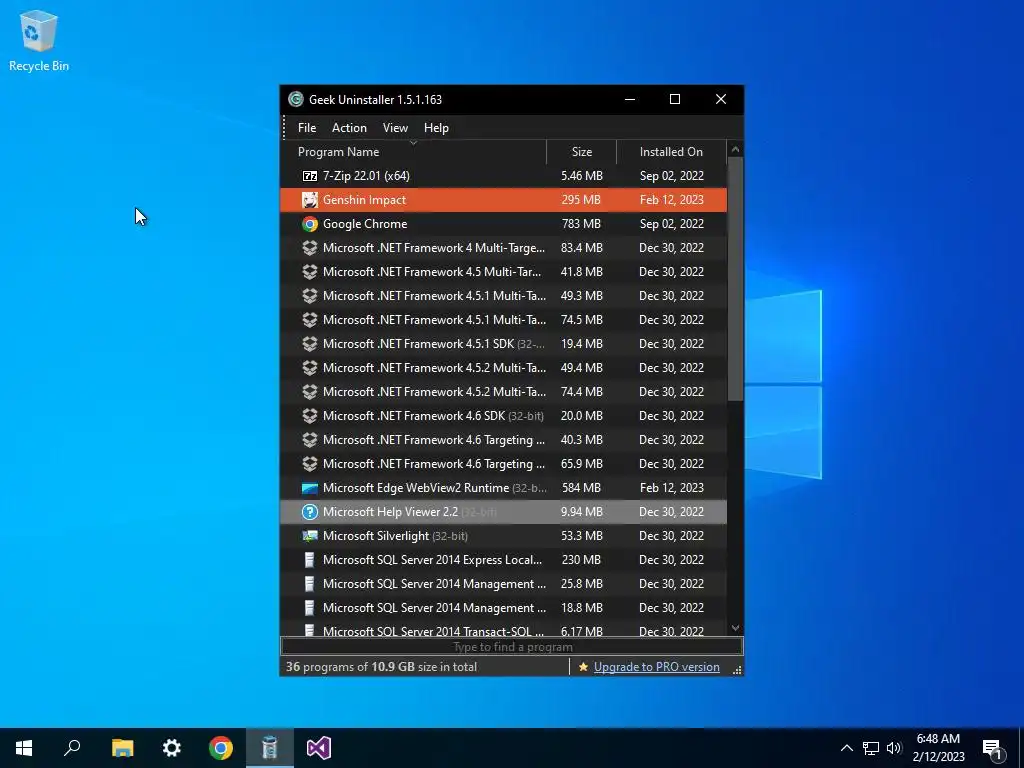Click the .NET Framework 4.5.1 SDK icon
Image resolution: width=1024 pixels, height=768 pixels.
coord(310,344)
